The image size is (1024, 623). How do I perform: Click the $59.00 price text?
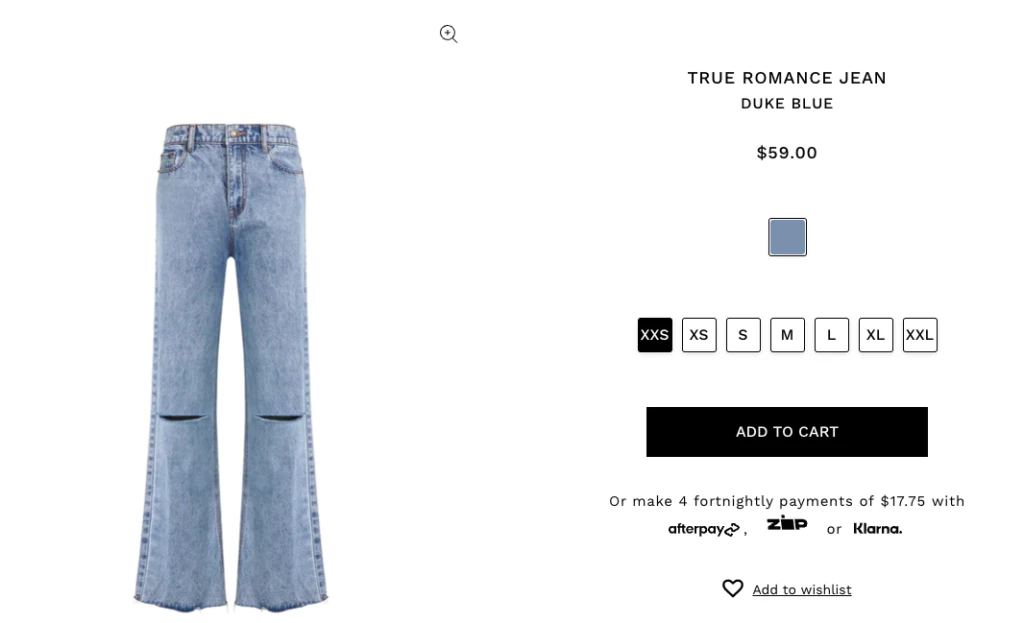787,153
